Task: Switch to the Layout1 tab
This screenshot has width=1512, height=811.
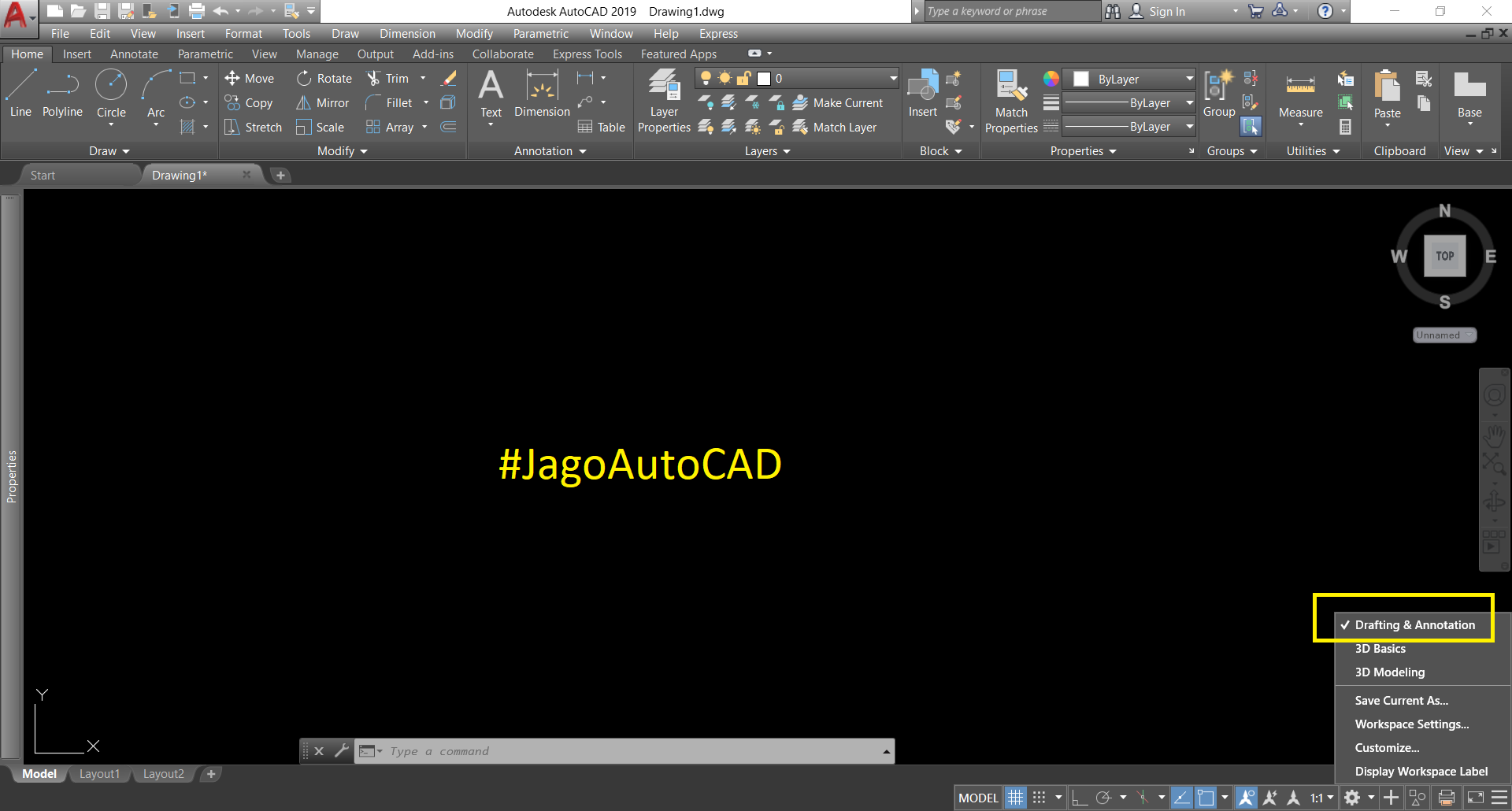Action: point(99,773)
